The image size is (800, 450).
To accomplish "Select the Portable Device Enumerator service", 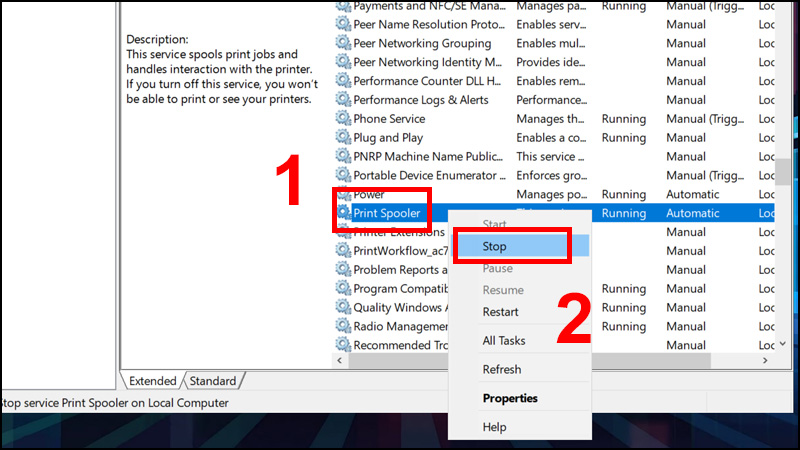I will point(427,175).
